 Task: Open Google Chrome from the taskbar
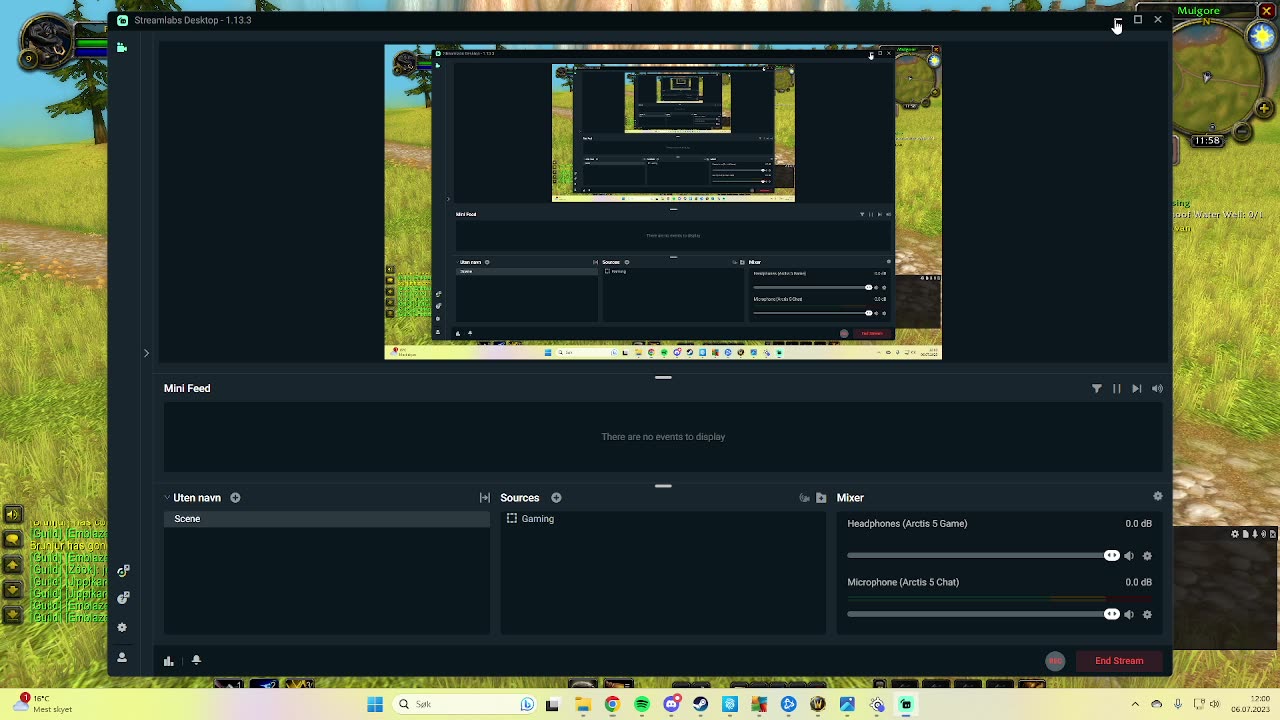pyautogui.click(x=612, y=704)
